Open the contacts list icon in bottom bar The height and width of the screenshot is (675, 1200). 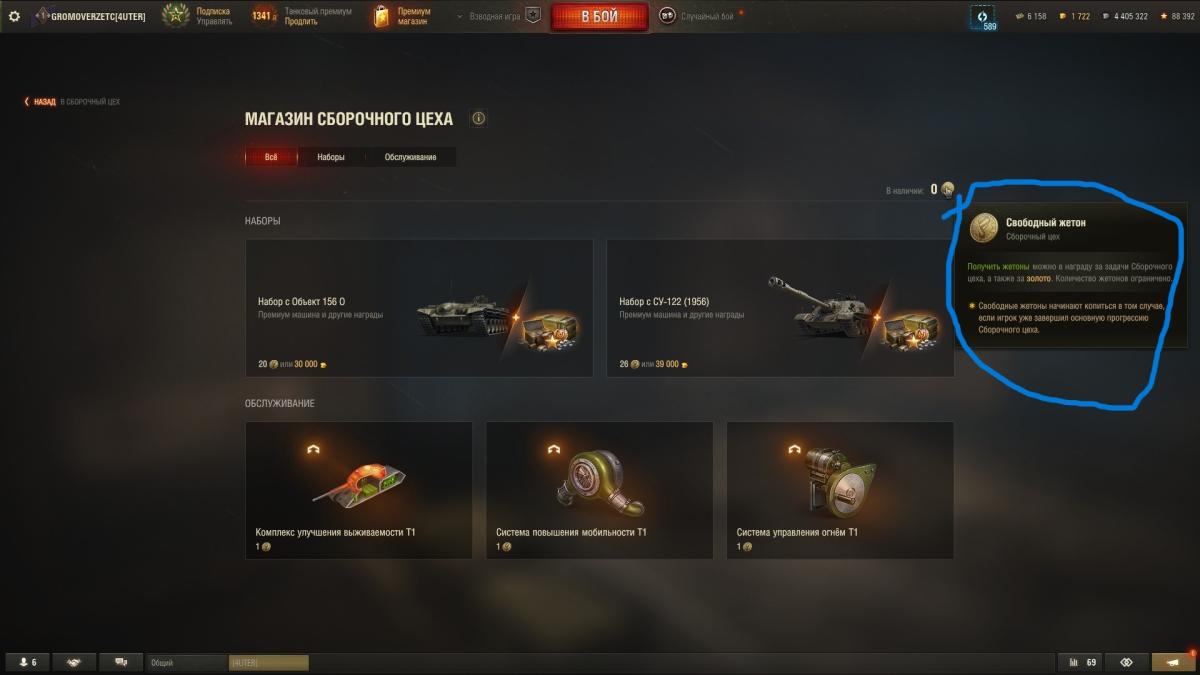28,662
